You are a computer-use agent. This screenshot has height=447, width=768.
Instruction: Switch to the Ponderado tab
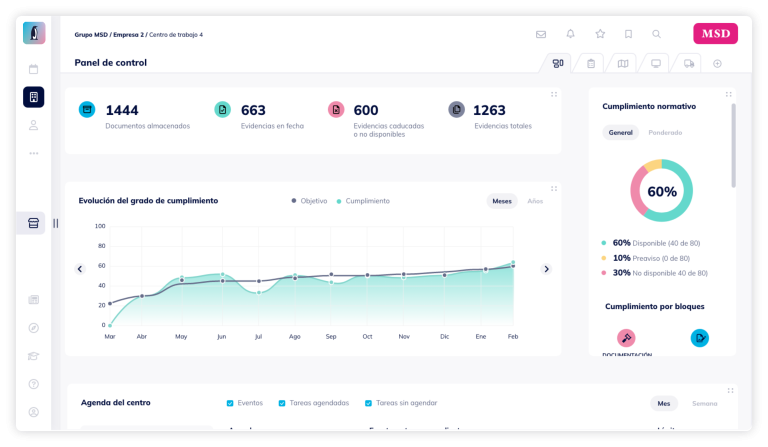pyautogui.click(x=665, y=132)
